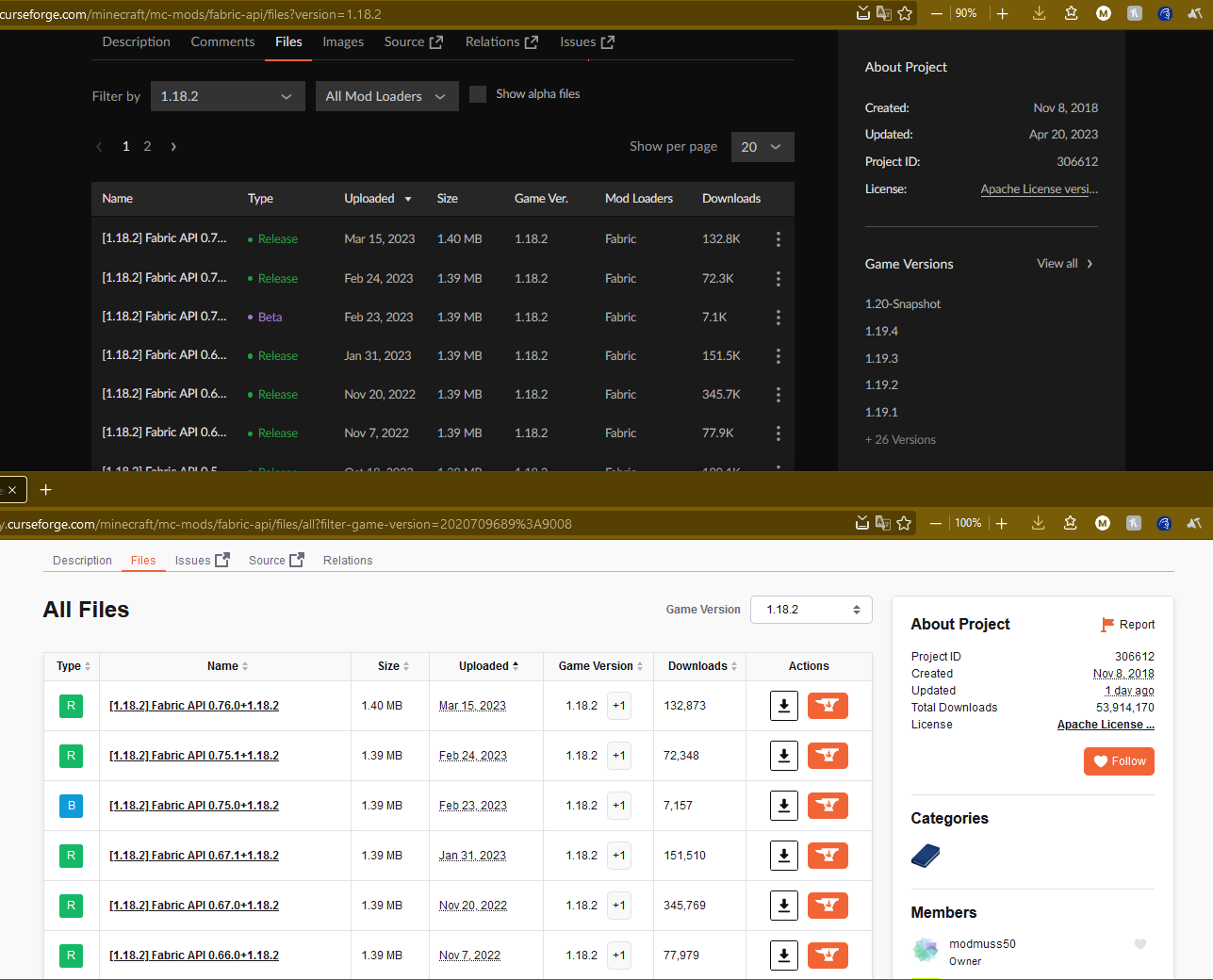Click the Report flag icon
Image resolution: width=1213 pixels, height=980 pixels.
(x=1107, y=625)
